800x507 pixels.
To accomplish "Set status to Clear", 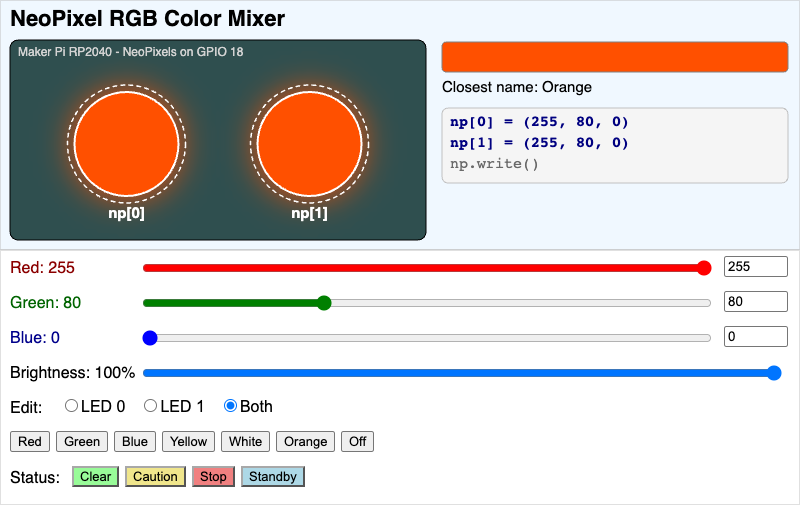I will pyautogui.click(x=95, y=477).
